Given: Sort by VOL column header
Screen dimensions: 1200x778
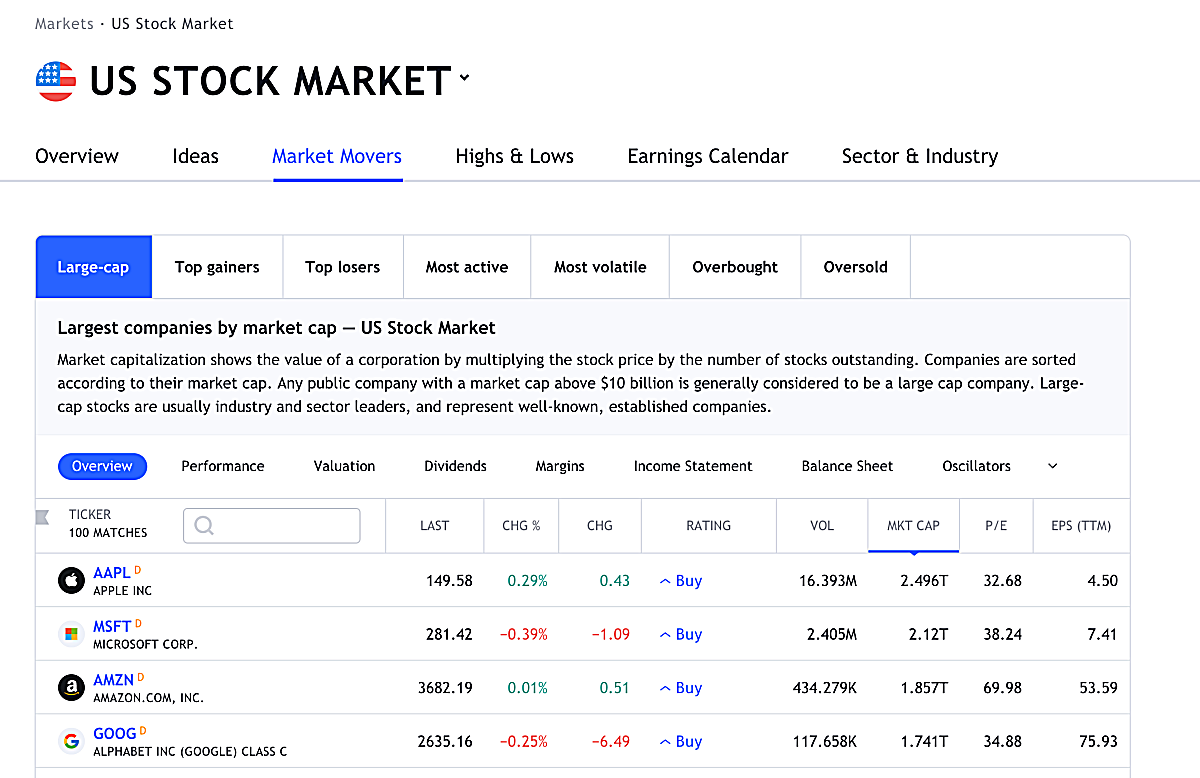Looking at the screenshot, I should (822, 525).
